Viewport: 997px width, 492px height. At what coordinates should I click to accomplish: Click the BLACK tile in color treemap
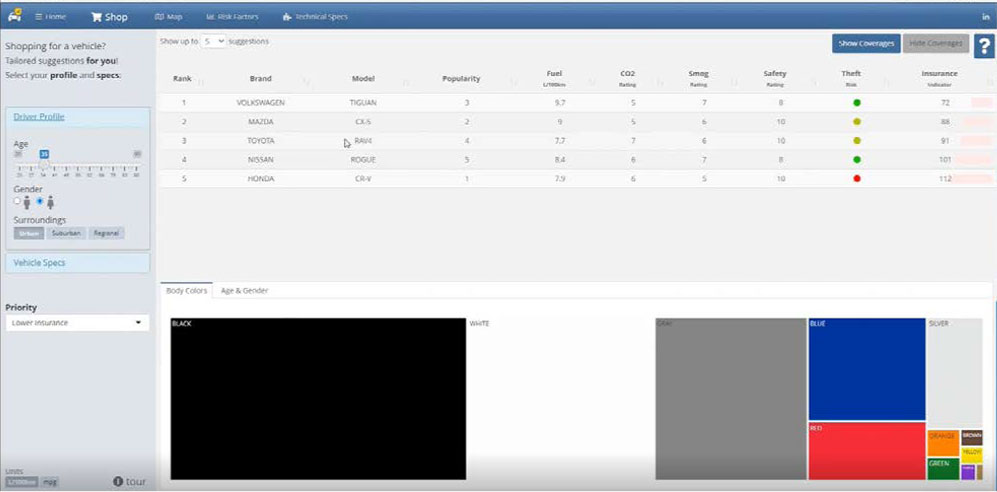click(318, 399)
